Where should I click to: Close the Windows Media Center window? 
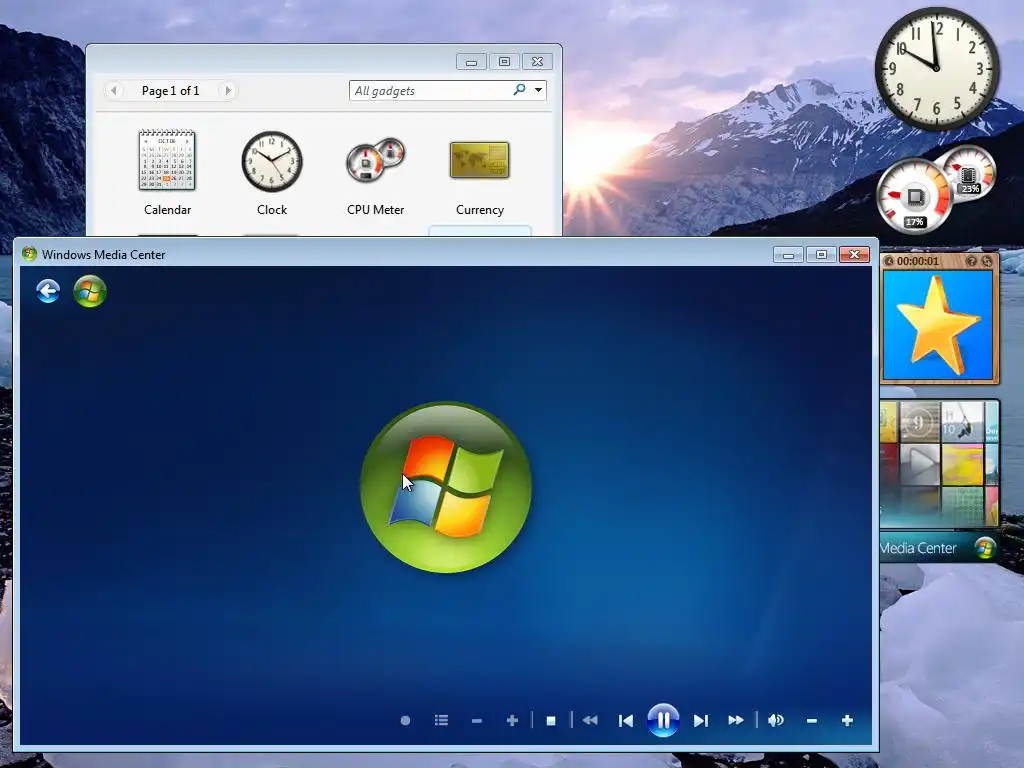(854, 255)
